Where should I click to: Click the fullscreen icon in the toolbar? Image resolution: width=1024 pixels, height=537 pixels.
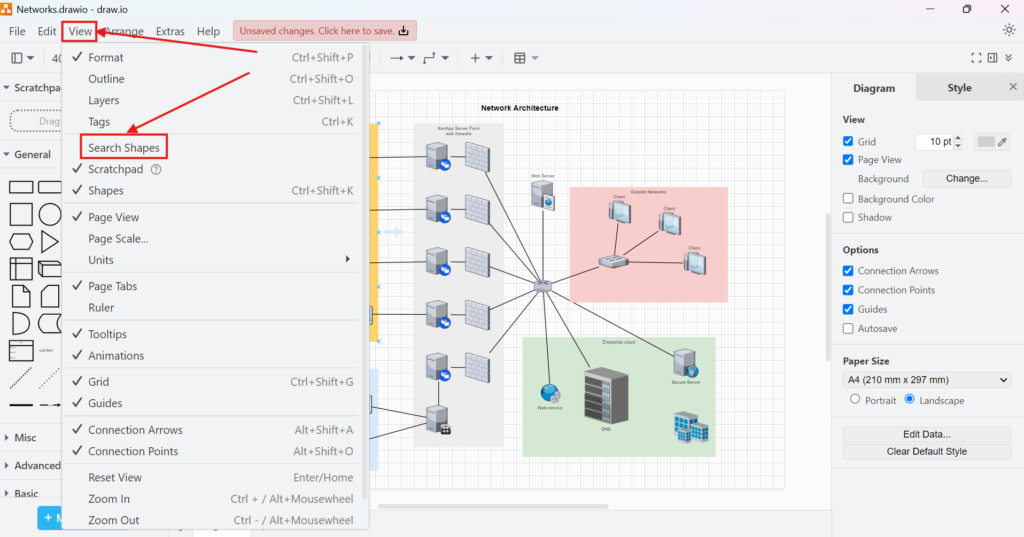977,59
